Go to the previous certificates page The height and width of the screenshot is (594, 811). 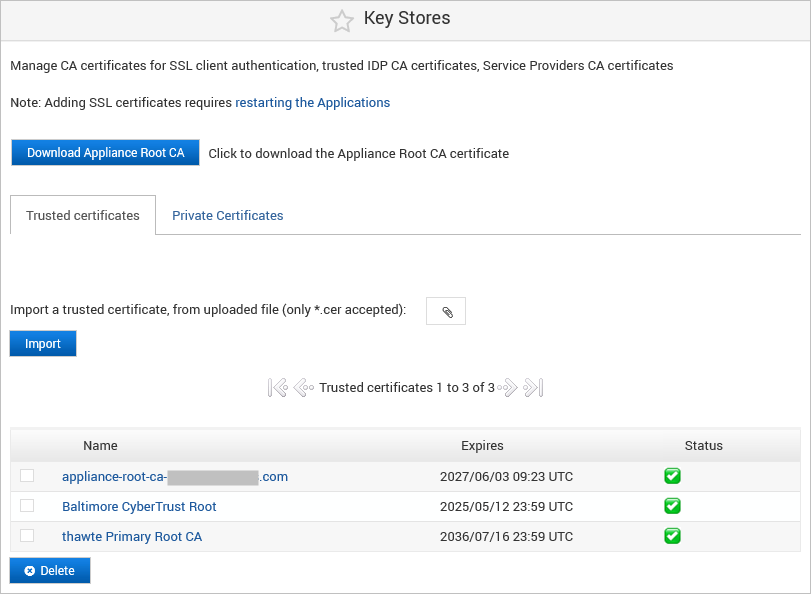tap(302, 387)
